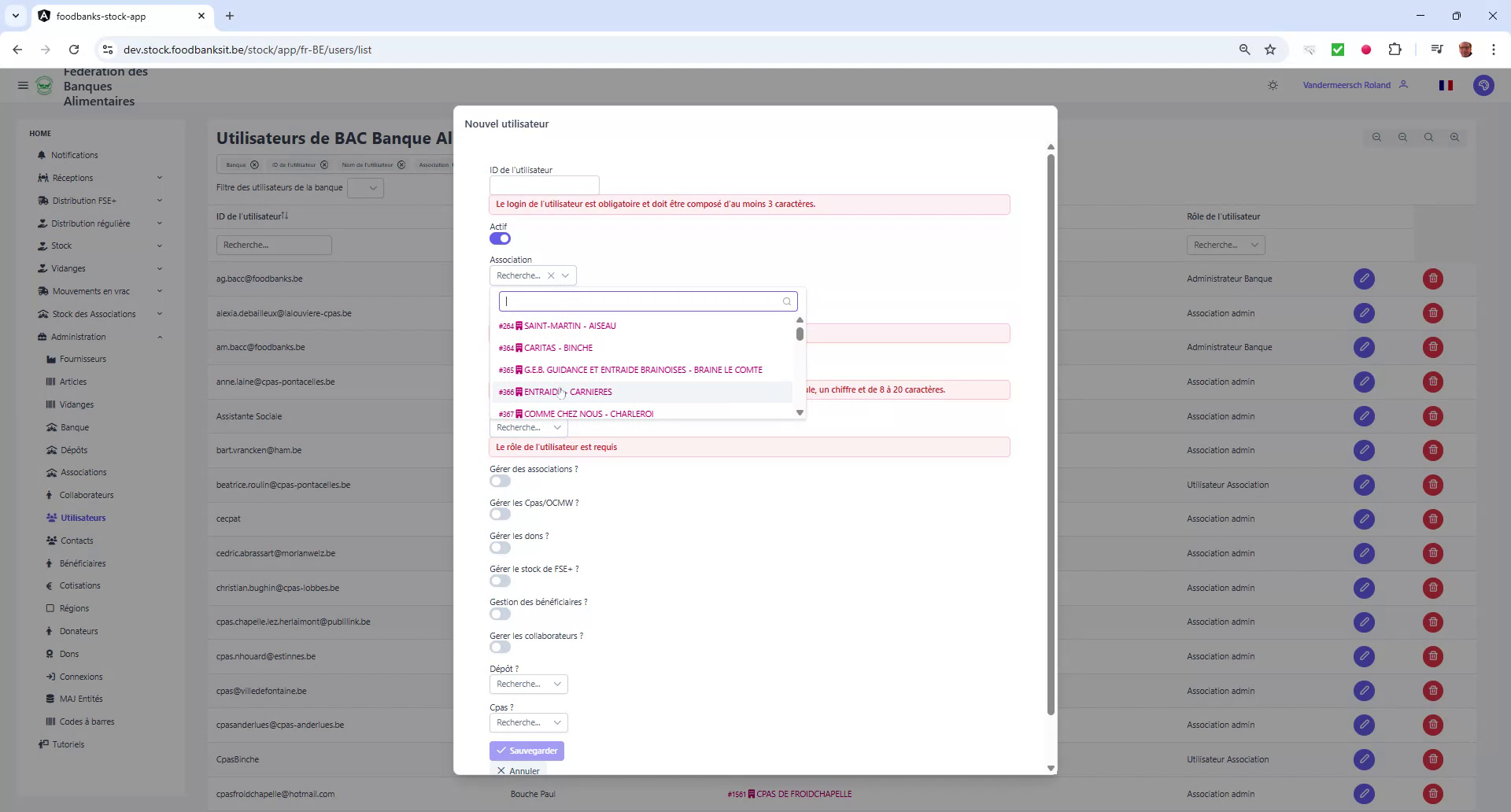
Task: Delete user cecpat using the trash icon
Action: pos(1432,519)
